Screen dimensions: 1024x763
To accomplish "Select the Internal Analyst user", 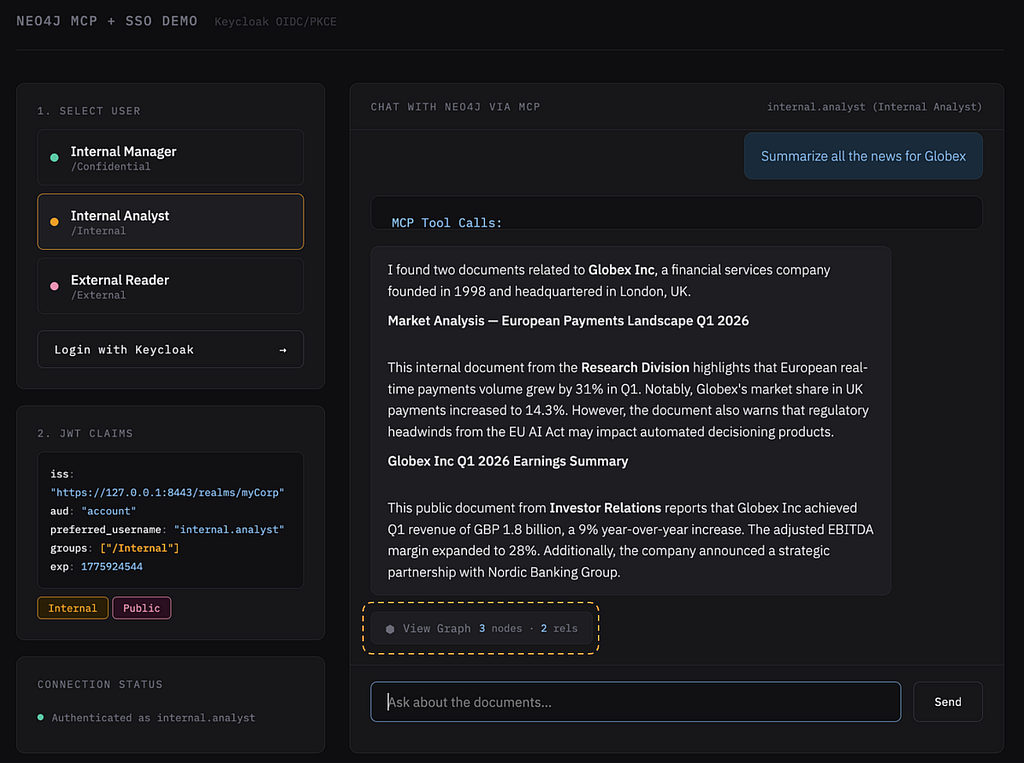I will (170, 221).
